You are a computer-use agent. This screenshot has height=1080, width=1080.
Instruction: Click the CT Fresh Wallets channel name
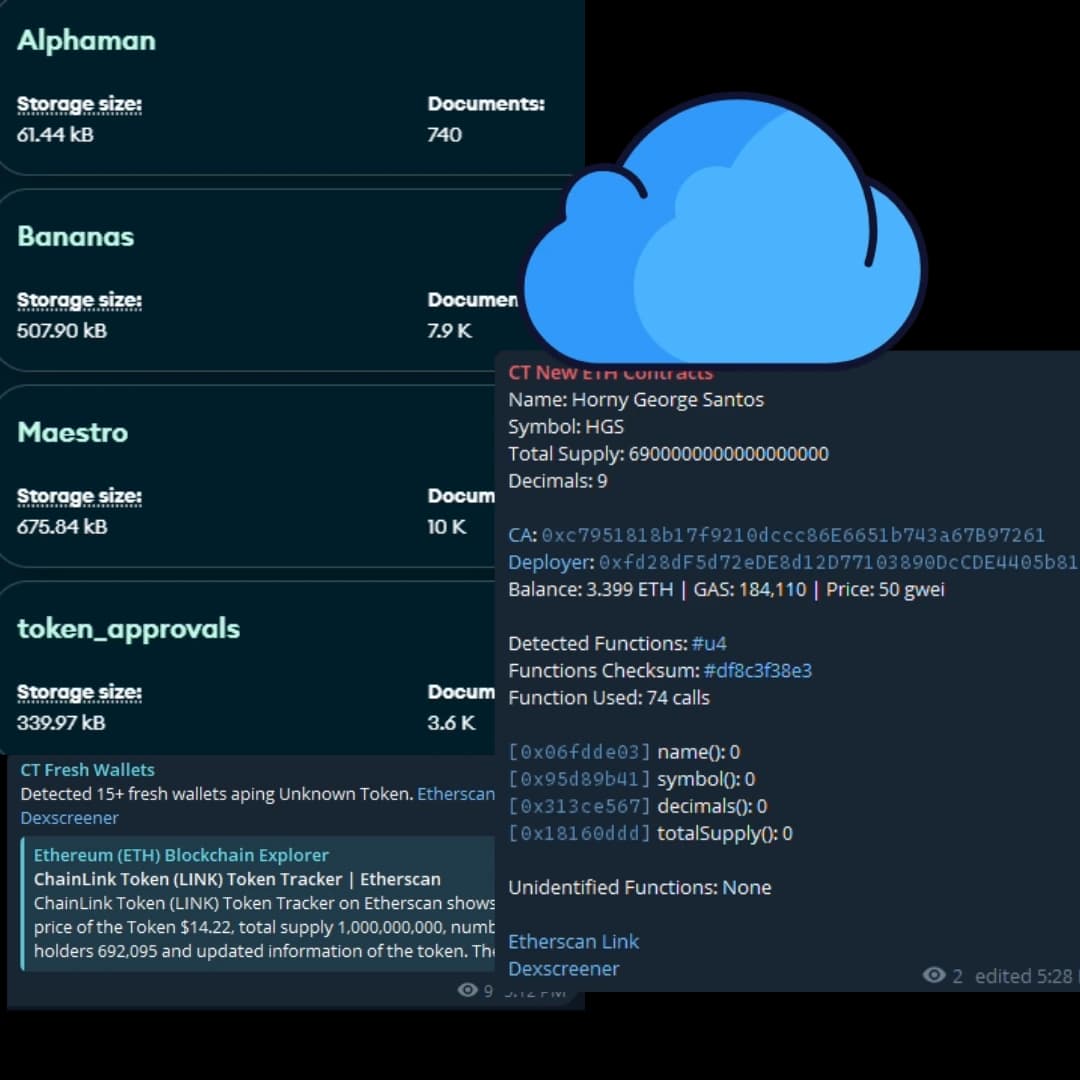point(87,770)
